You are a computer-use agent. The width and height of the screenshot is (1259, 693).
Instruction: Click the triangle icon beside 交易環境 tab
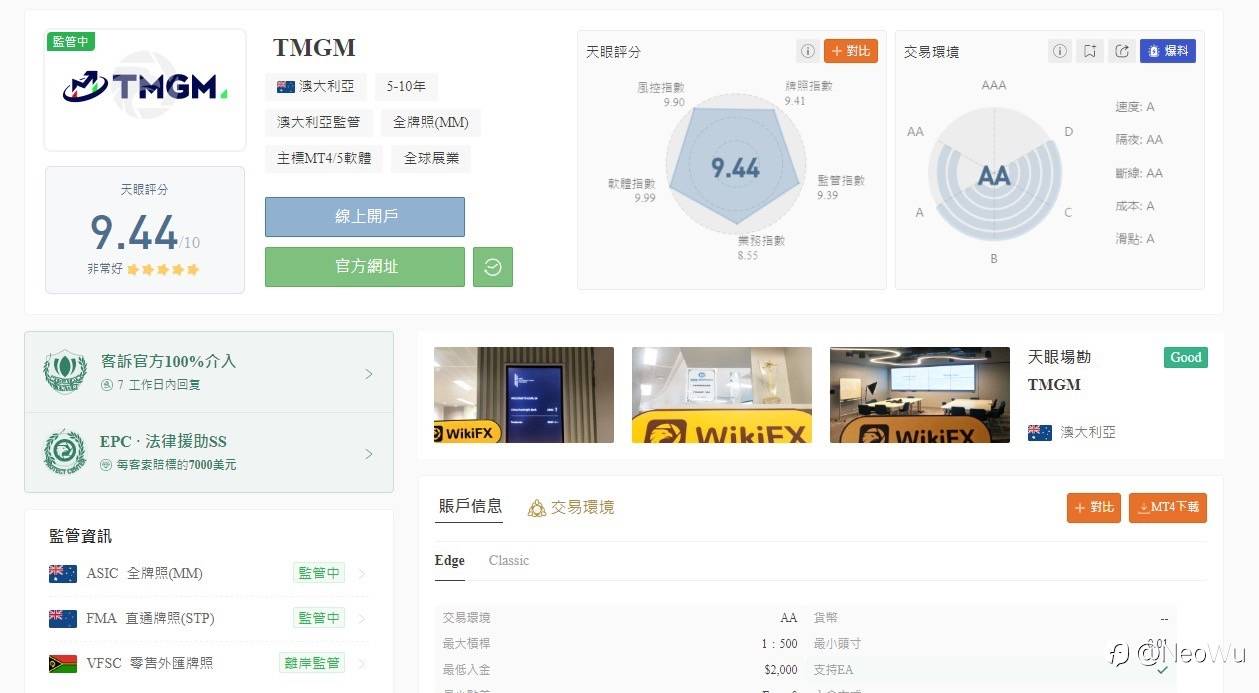[x=537, y=508]
